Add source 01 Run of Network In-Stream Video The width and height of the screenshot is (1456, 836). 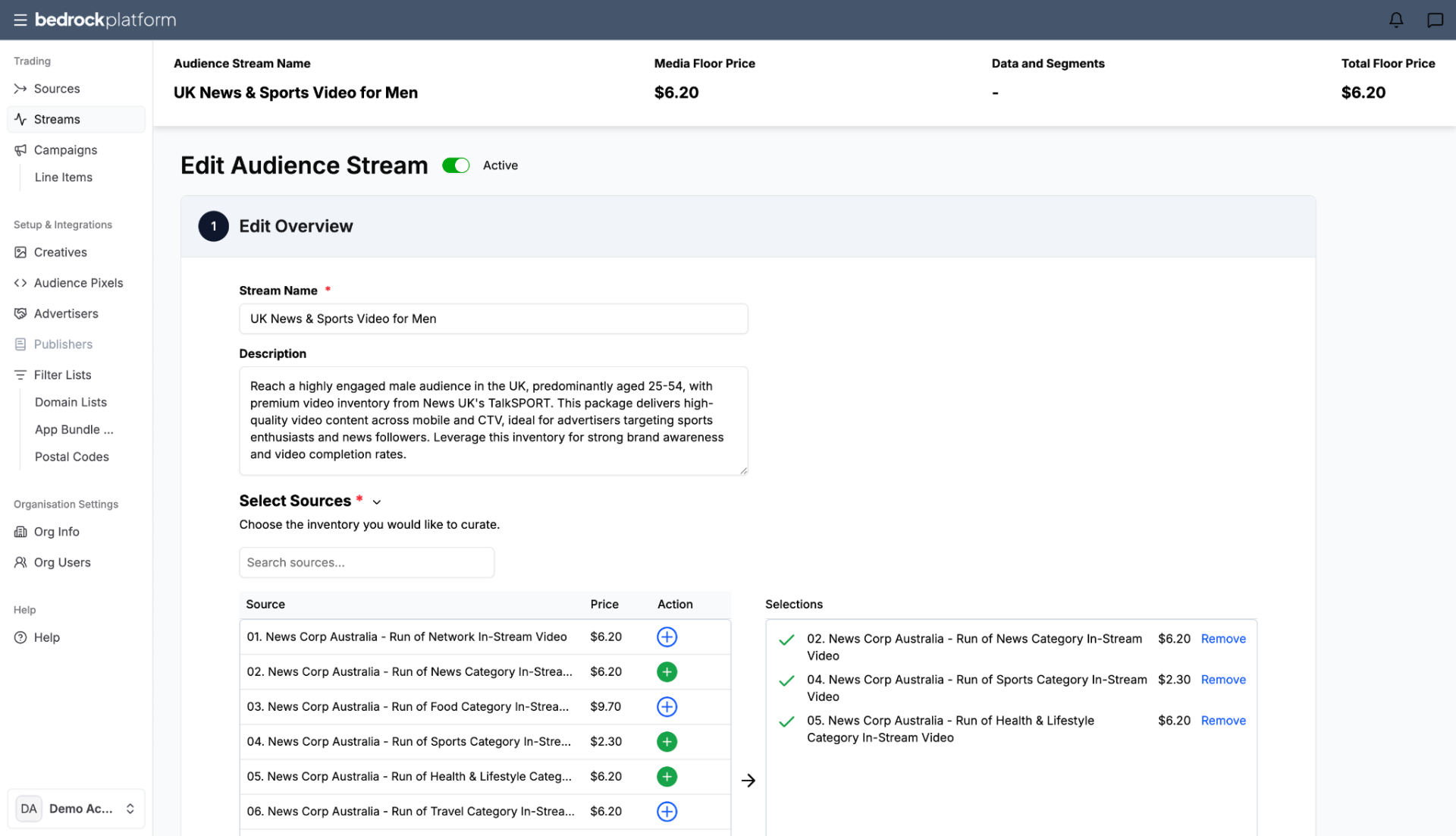point(667,636)
